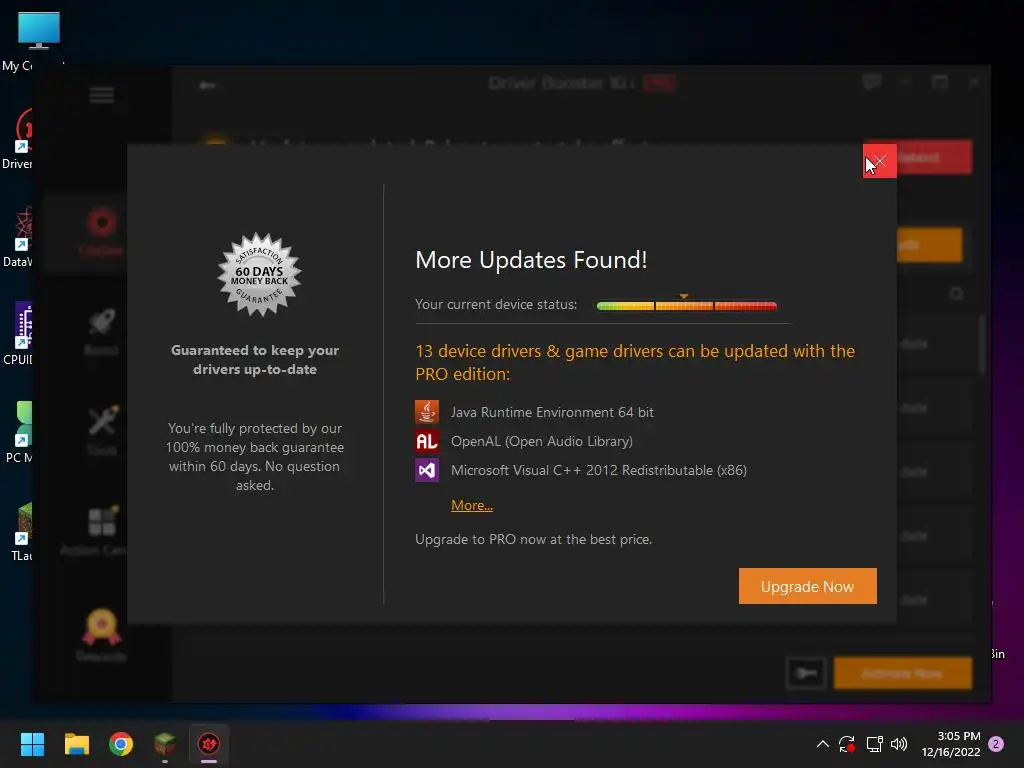Click the search magnifier in Driver Booster

(x=957, y=294)
